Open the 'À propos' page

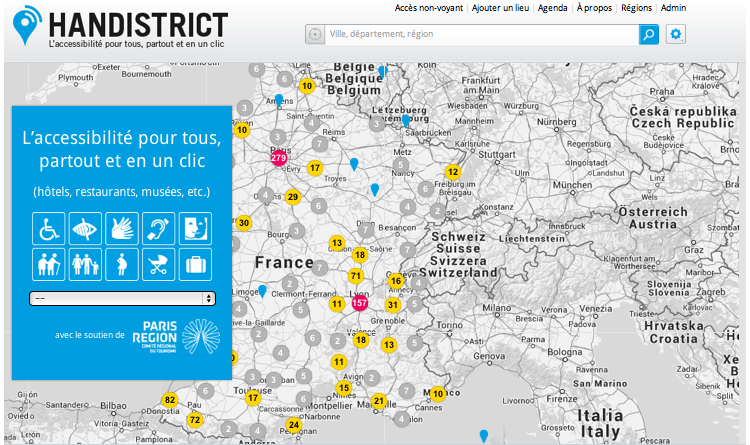point(594,8)
